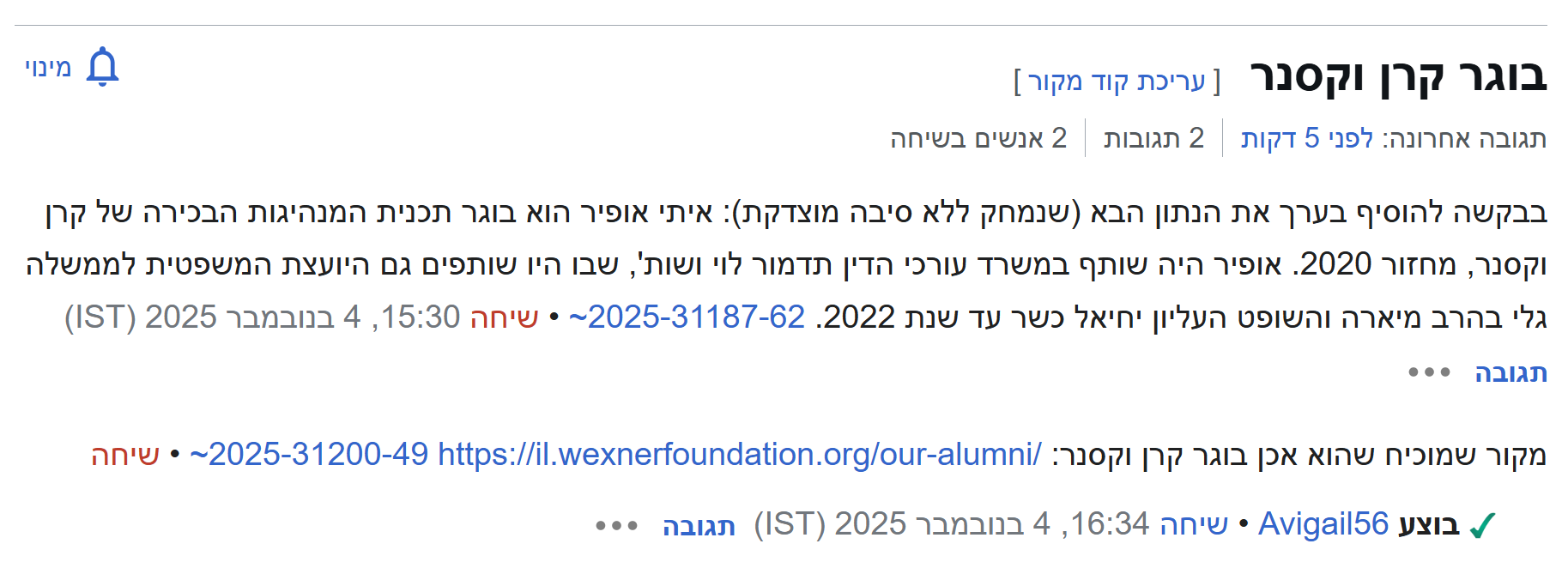The image size is (1568, 568).
Task: Open red "שיחה" link next to ~2025-31187-62
Action: 504,317
